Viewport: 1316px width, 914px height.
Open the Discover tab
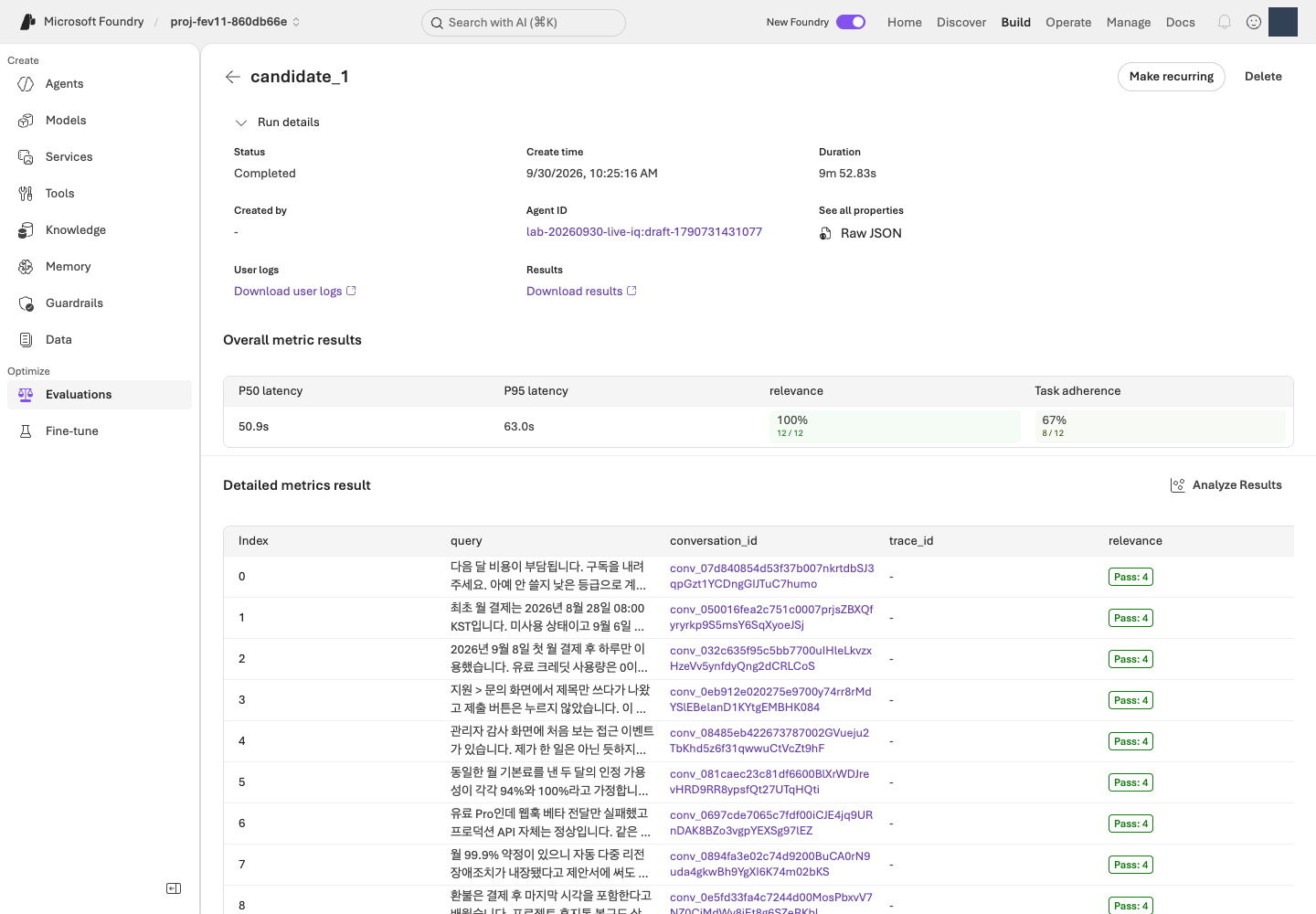[x=961, y=22]
